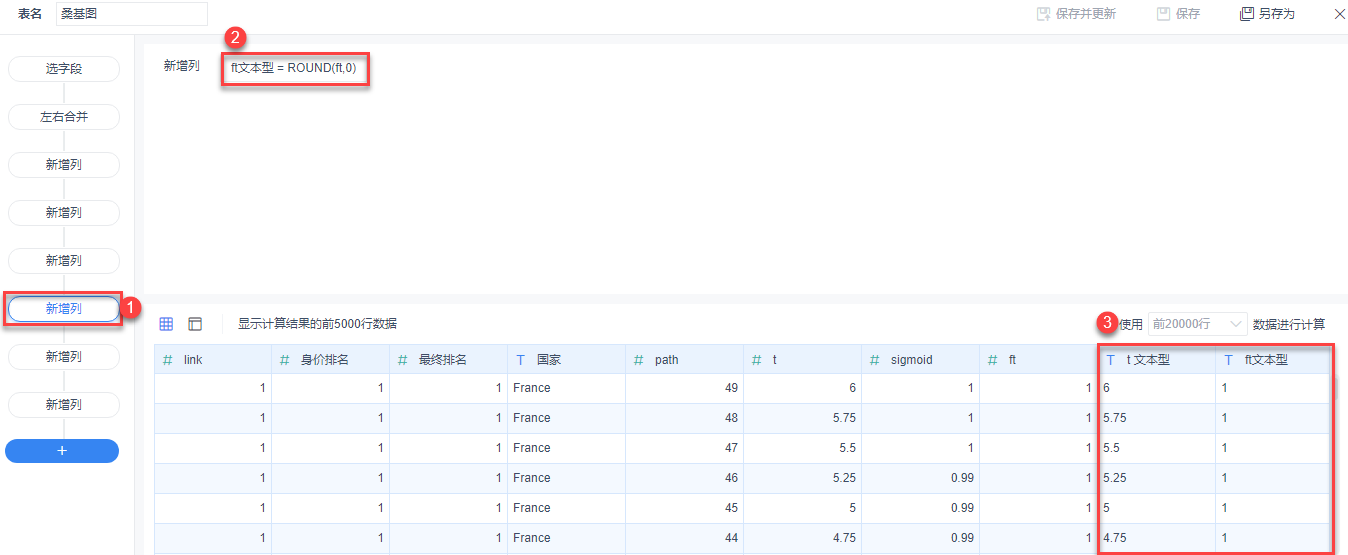Screen dimensions: 1348x555
Task: Open the 前20000行 row count dropdown
Action: pos(1197,324)
